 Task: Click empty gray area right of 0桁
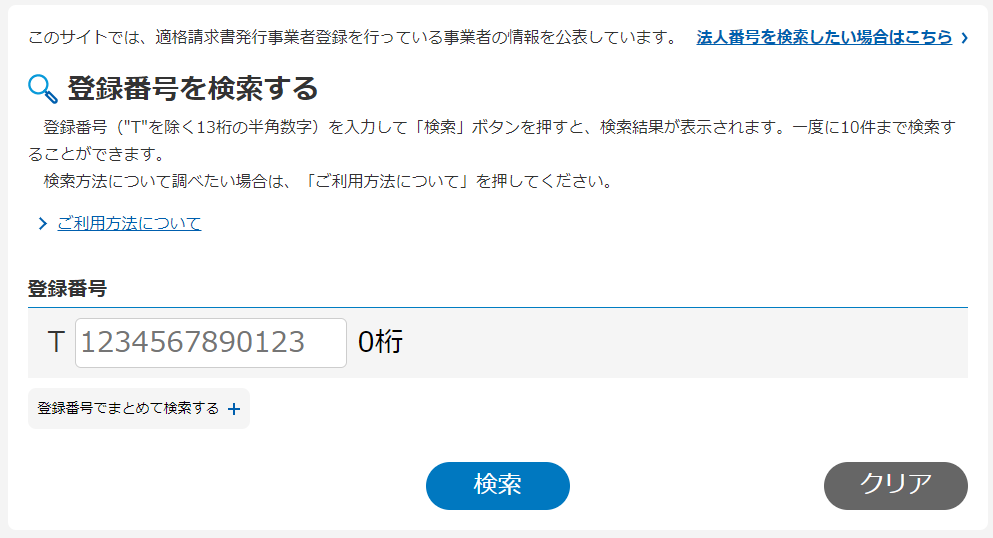[x=684, y=342]
